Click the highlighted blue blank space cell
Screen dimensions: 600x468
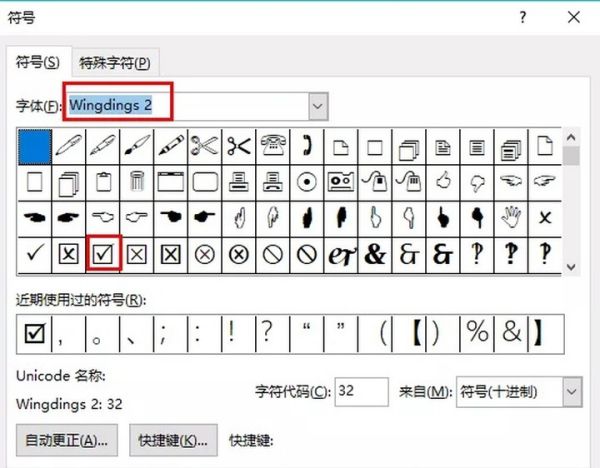(x=35, y=147)
